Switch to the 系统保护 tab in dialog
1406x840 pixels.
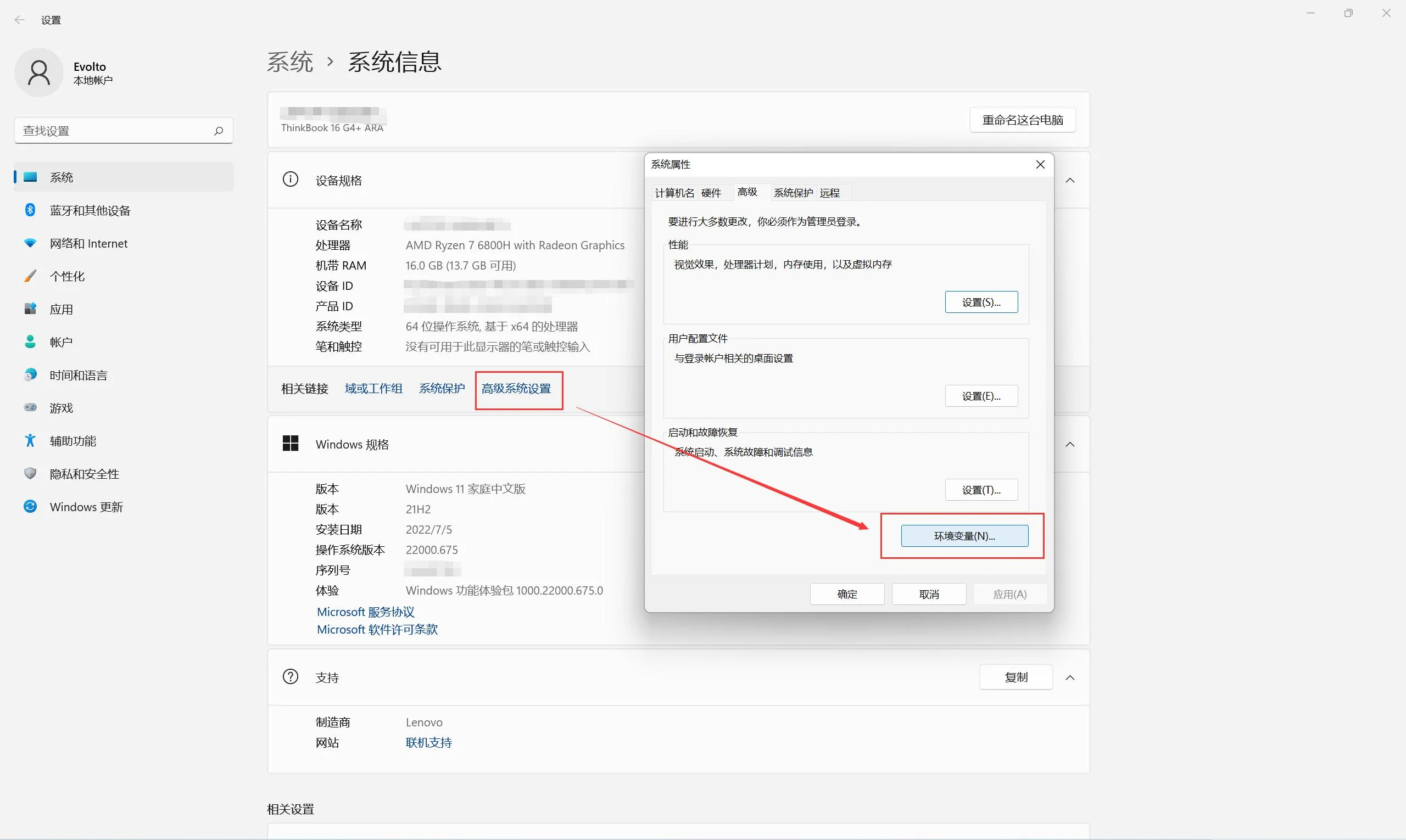point(793,193)
